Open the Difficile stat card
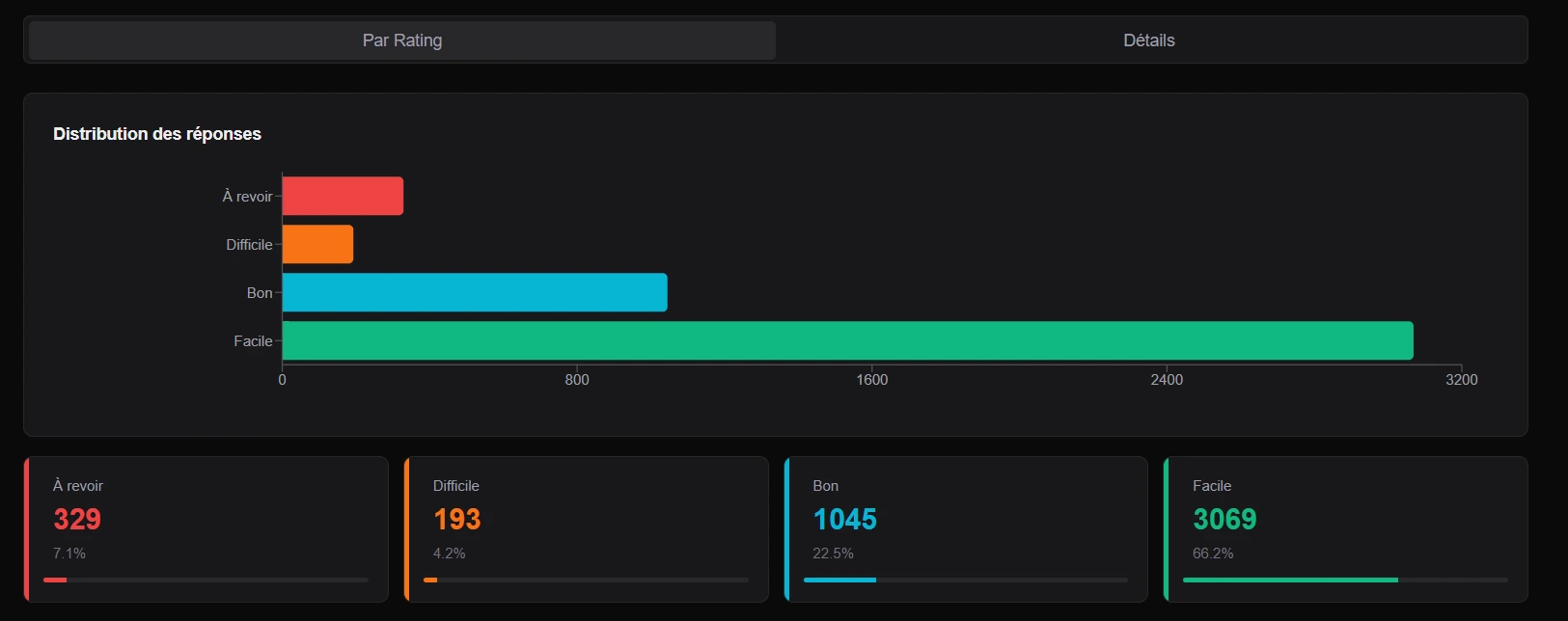This screenshot has width=1568, height=621. [x=586, y=528]
